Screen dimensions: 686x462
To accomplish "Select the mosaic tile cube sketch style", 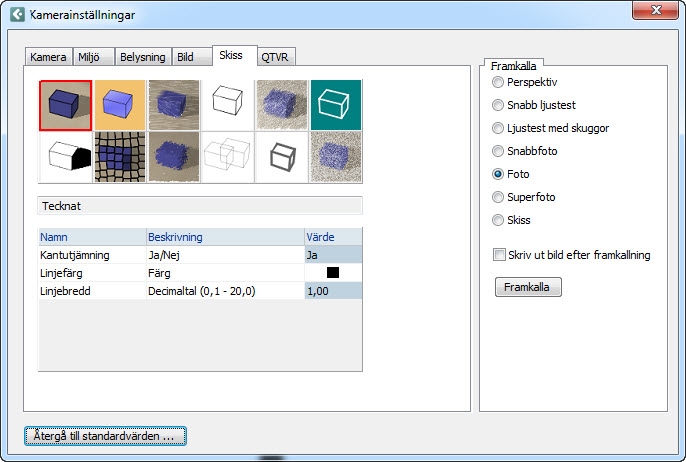I will coord(120,157).
